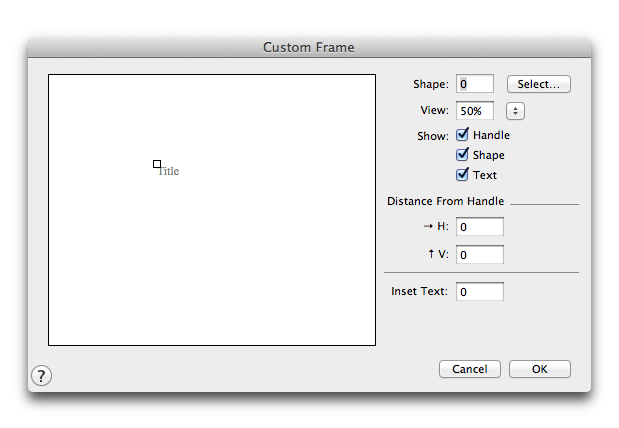Click the V distance input field
619x428 pixels.
(480, 255)
